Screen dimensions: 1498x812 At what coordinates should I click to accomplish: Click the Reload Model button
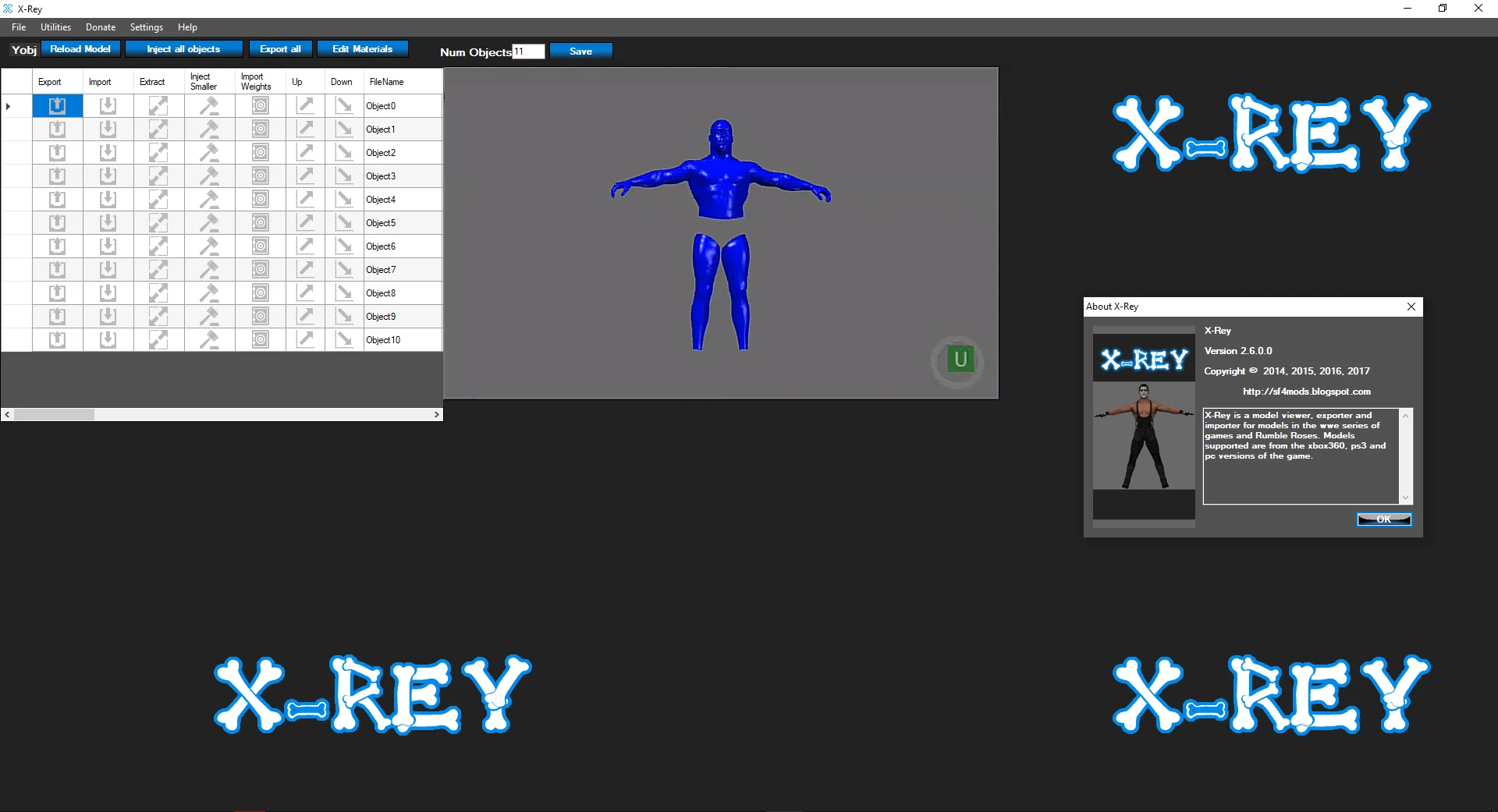[80, 48]
